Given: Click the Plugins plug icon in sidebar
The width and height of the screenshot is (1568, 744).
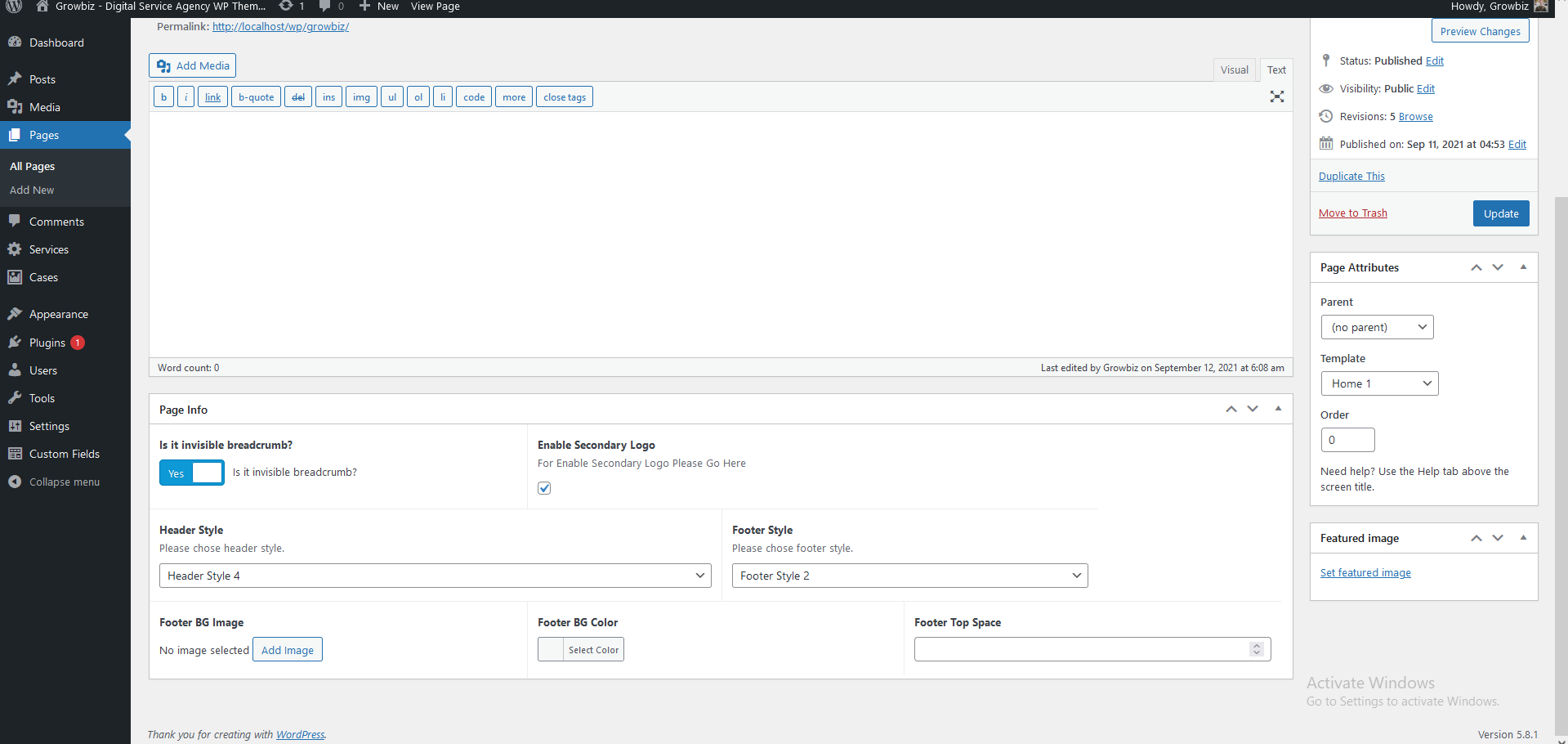Looking at the screenshot, I should tap(15, 342).
